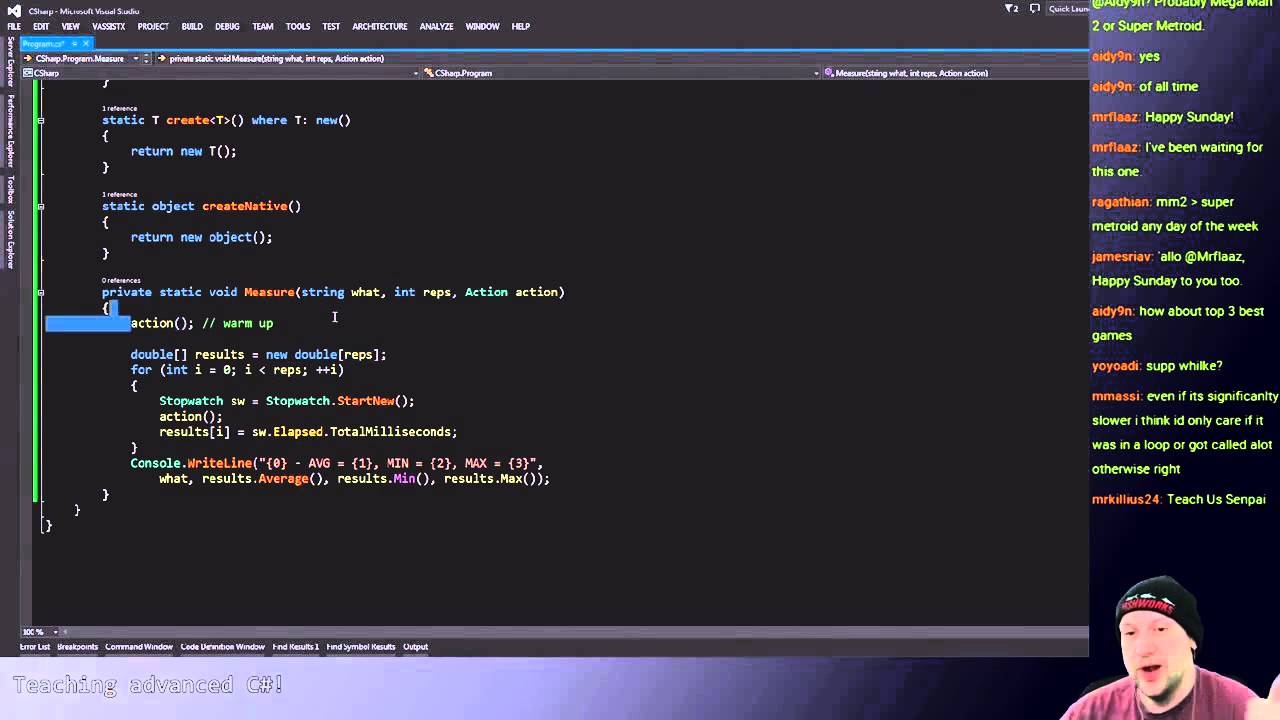Open the BUILD menu
Image resolution: width=1280 pixels, height=720 pixels.
(x=192, y=26)
